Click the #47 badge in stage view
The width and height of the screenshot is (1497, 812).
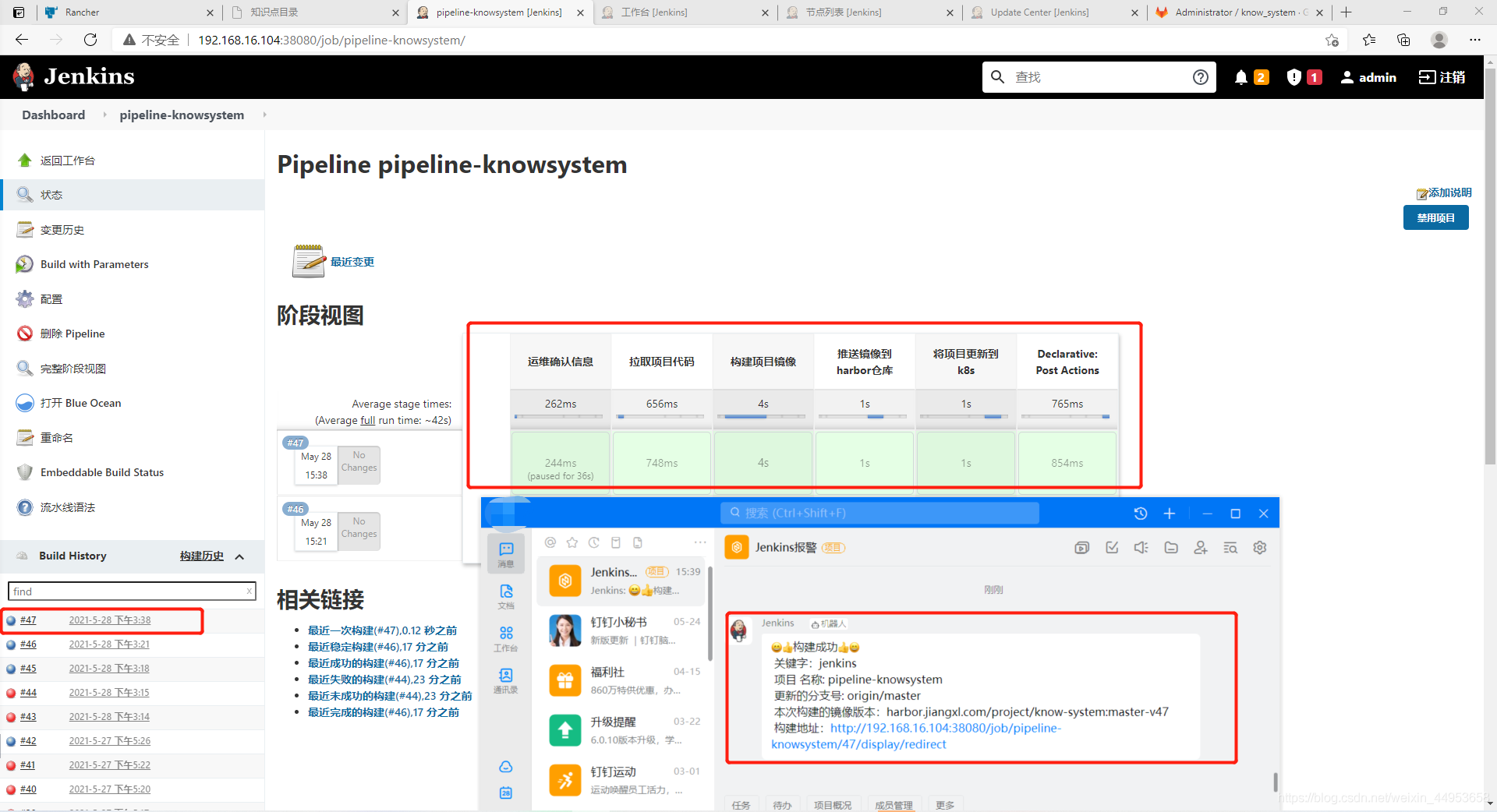[x=296, y=443]
